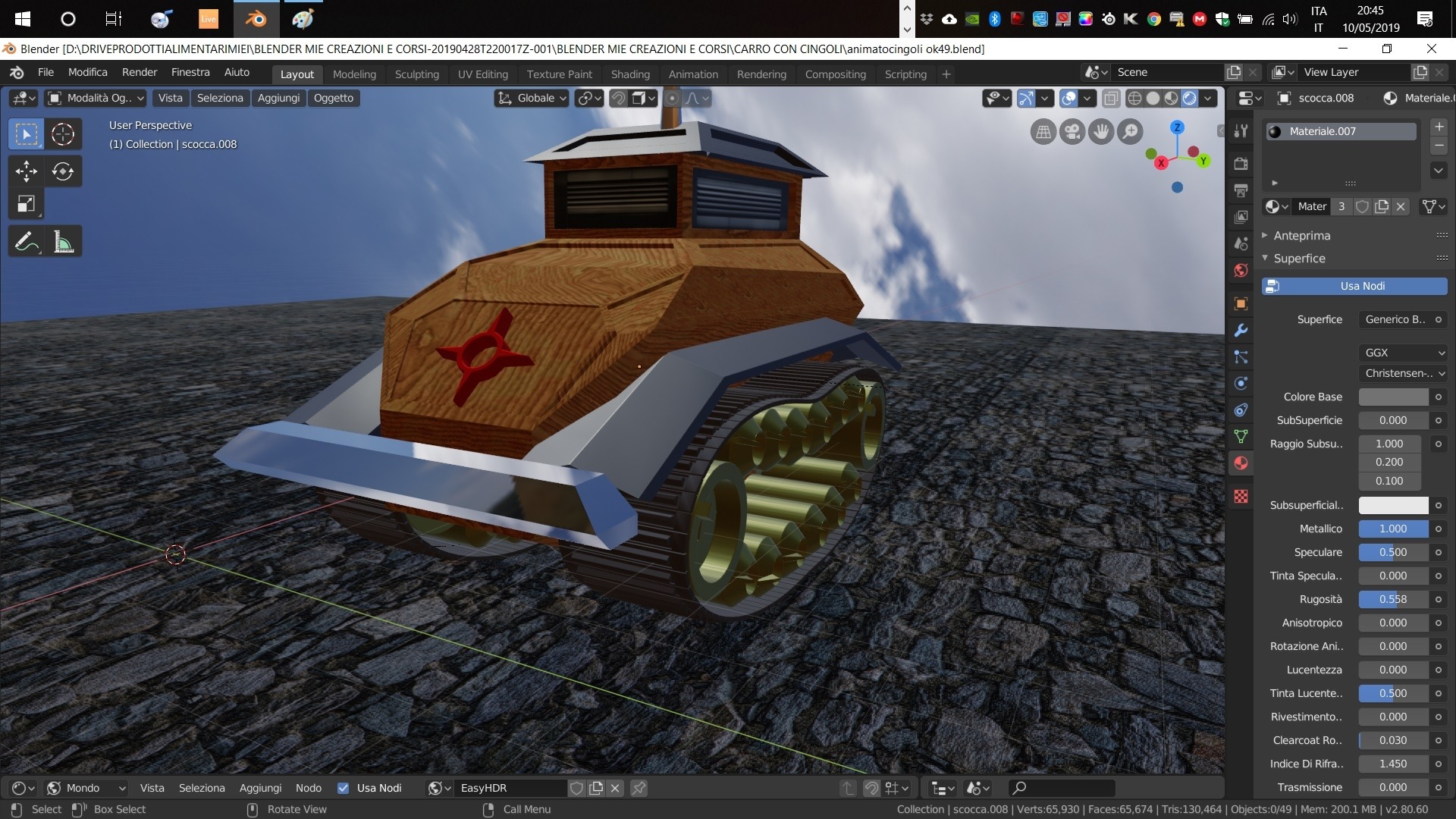
Task: Switch to wireframe shading mode
Action: pos(1134,98)
